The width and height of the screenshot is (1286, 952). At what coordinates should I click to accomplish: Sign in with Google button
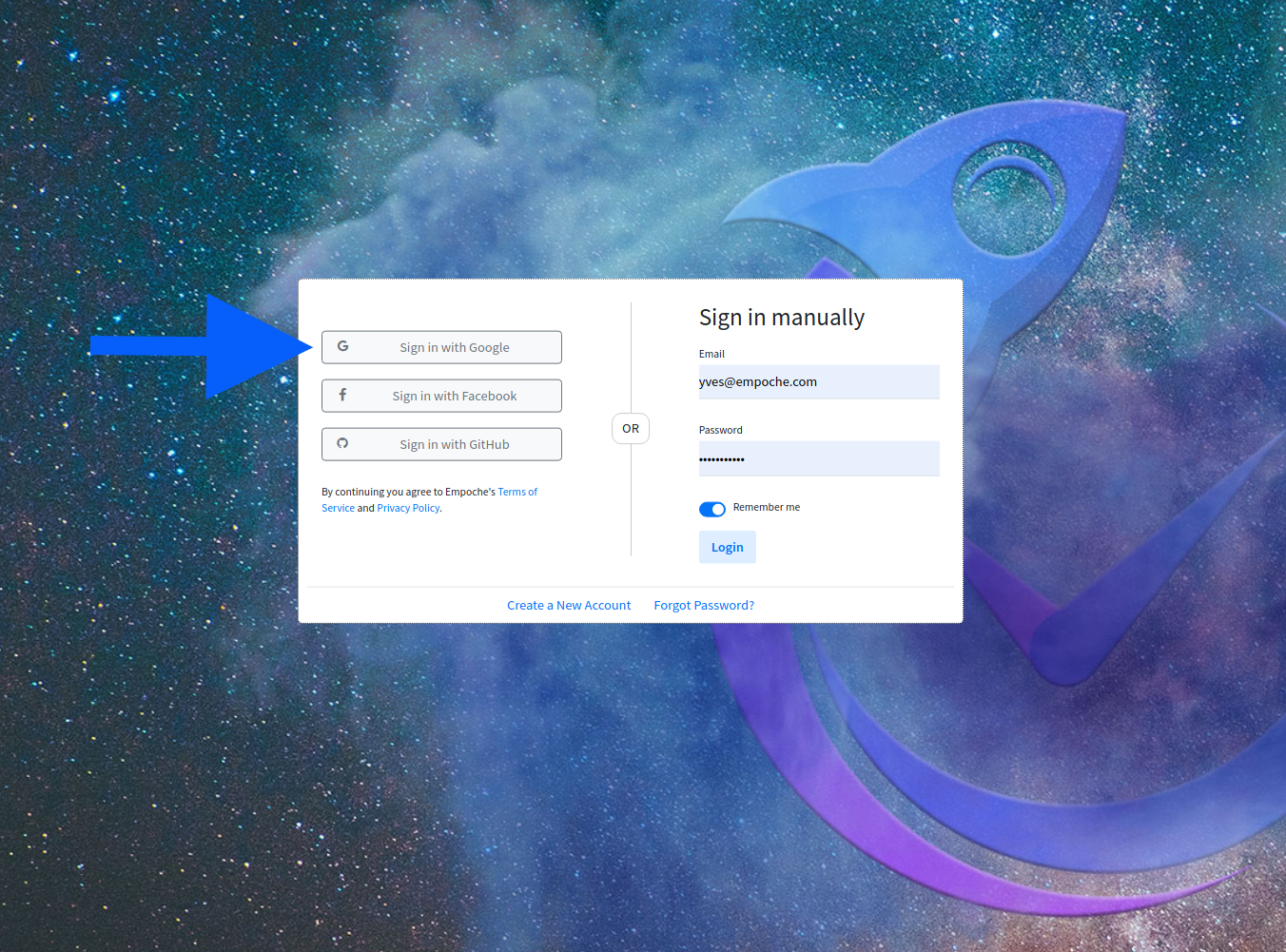click(441, 347)
